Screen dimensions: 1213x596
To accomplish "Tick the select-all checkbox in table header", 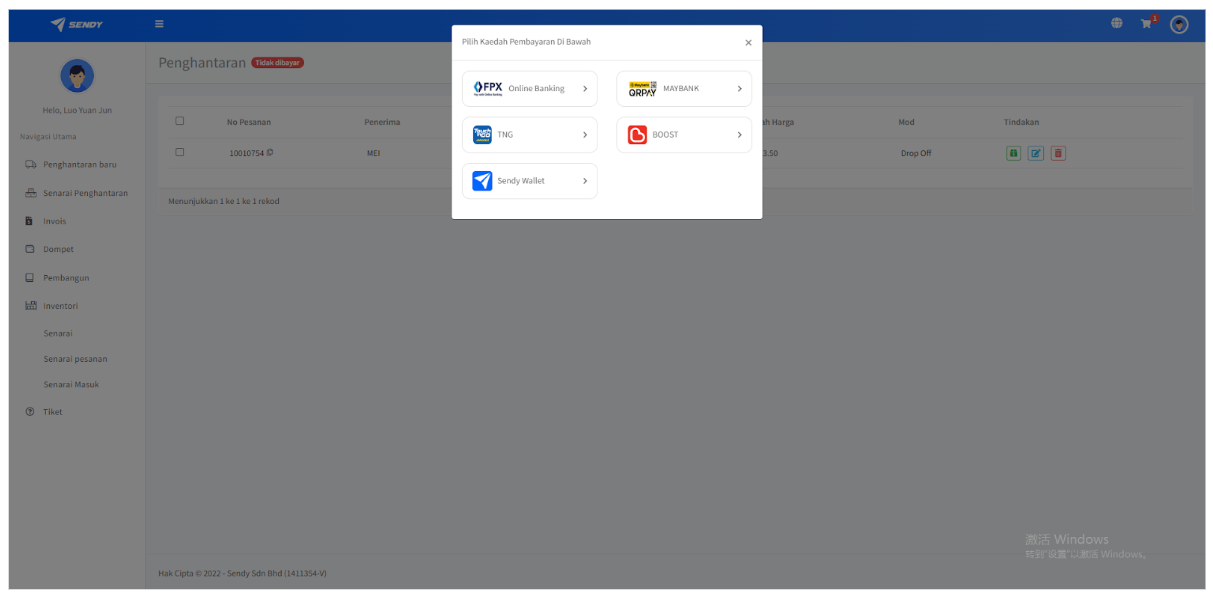I will point(180,121).
